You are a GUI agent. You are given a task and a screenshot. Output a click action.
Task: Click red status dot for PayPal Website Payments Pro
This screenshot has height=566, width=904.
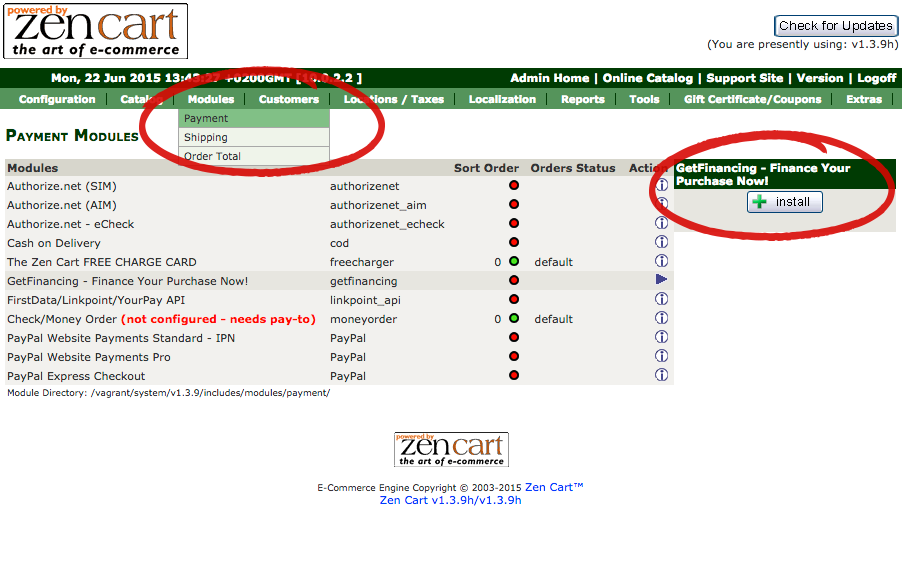click(514, 356)
